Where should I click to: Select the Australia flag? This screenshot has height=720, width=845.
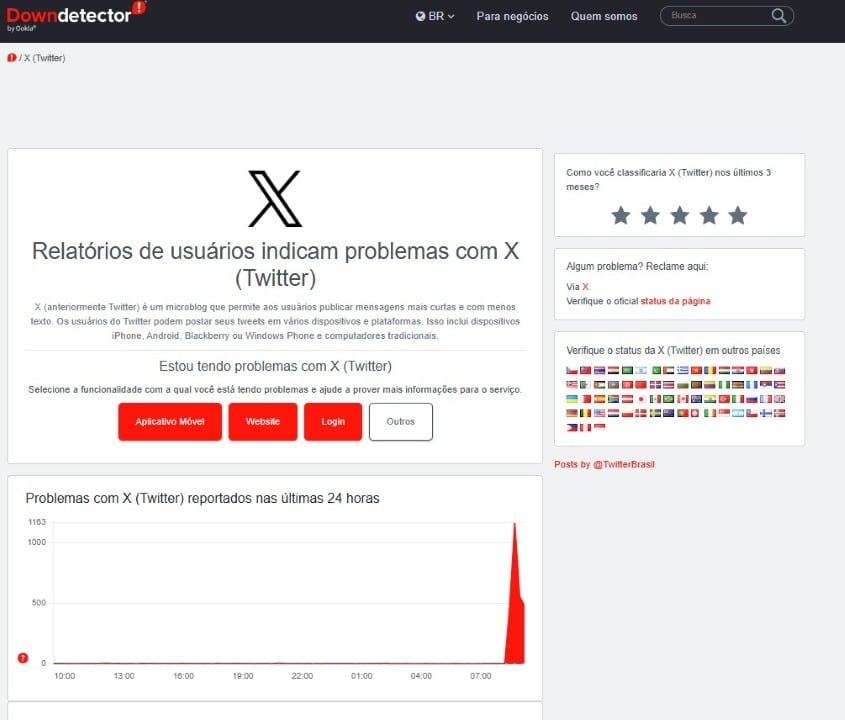pyautogui.click(x=696, y=399)
